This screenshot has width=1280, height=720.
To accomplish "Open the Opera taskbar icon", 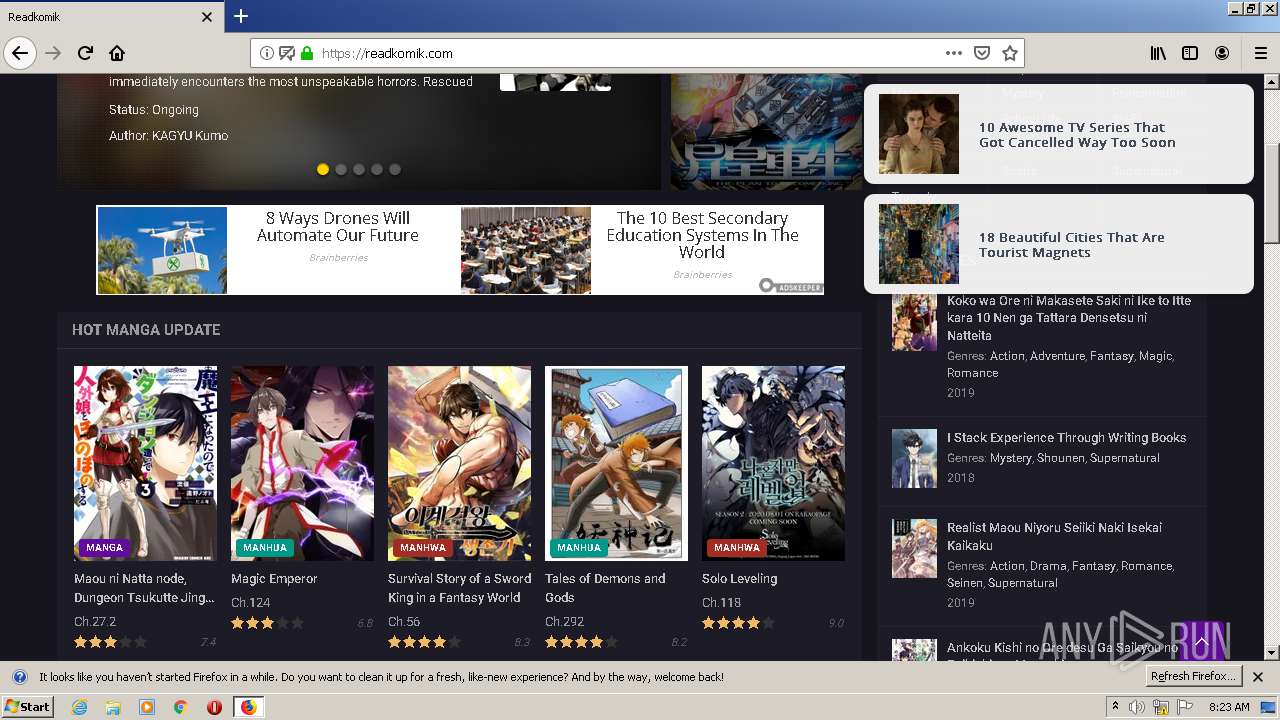I will [x=214, y=707].
